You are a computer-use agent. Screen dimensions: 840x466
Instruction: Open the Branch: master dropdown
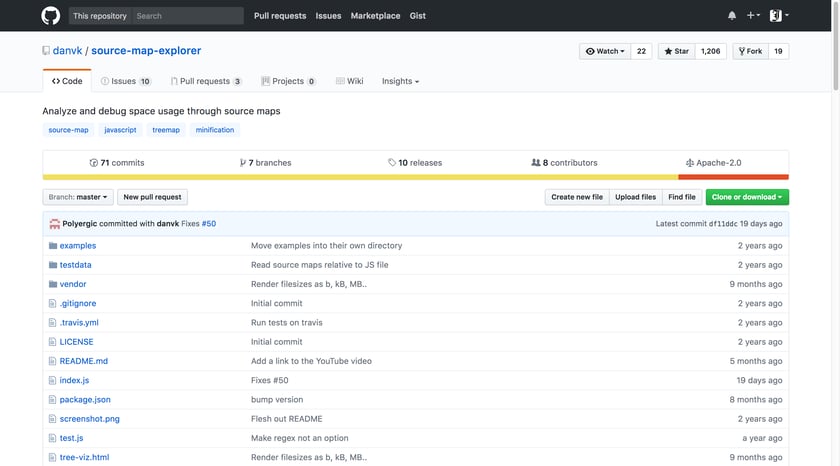pos(78,197)
